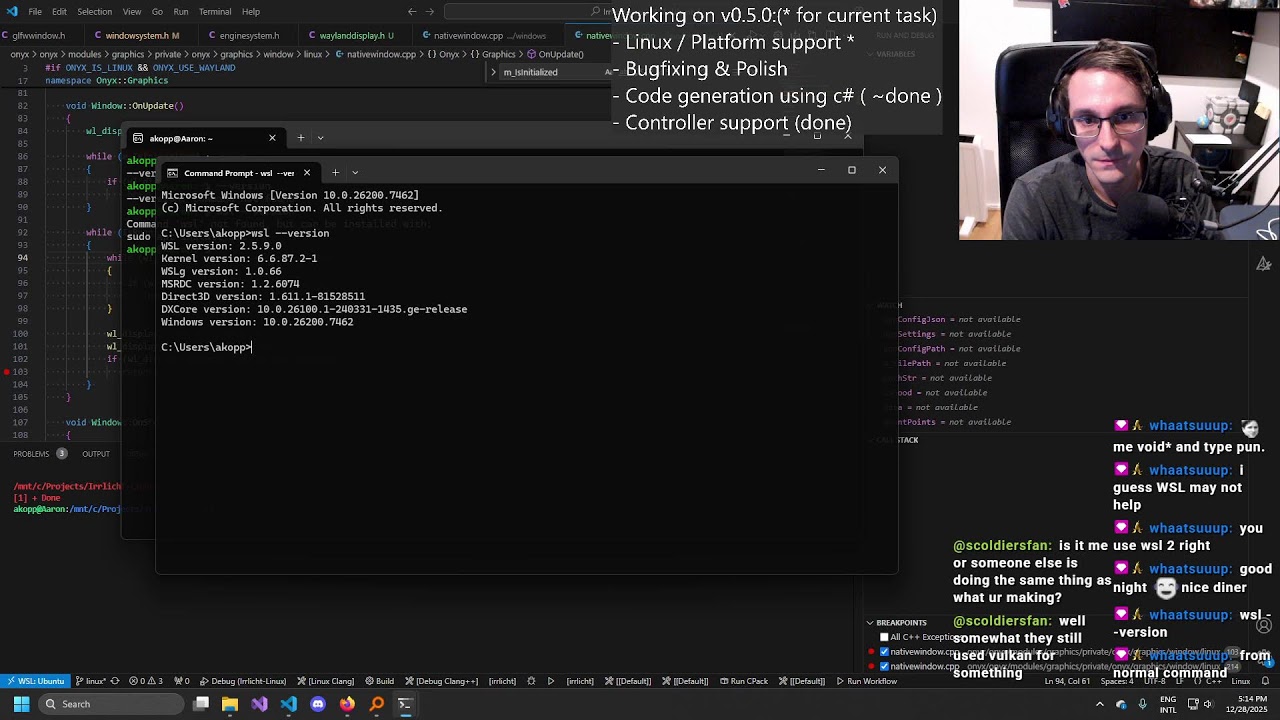The height and width of the screenshot is (720, 1280).
Task: Close the akopp@Aaron terminal tab
Action: coord(272,138)
